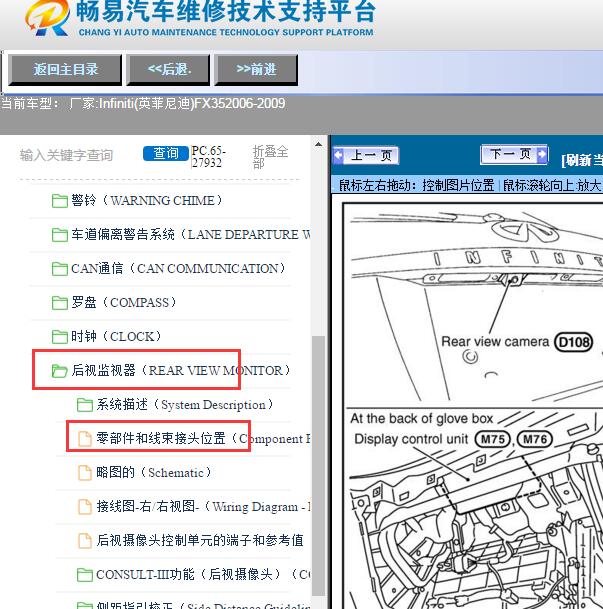The width and height of the screenshot is (603, 609).
Task: Open the CLOCK folder icon
Action: point(60,336)
